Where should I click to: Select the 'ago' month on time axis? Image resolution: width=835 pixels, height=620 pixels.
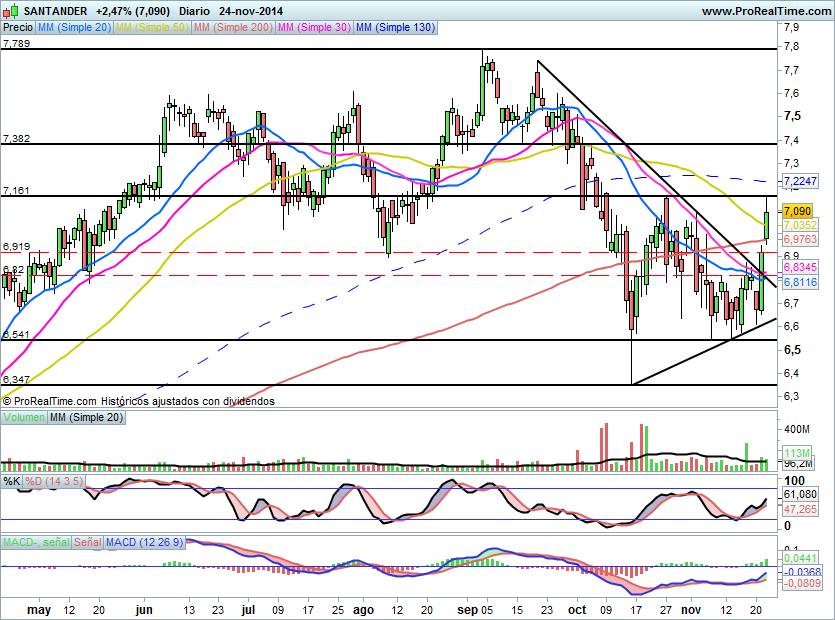click(364, 610)
